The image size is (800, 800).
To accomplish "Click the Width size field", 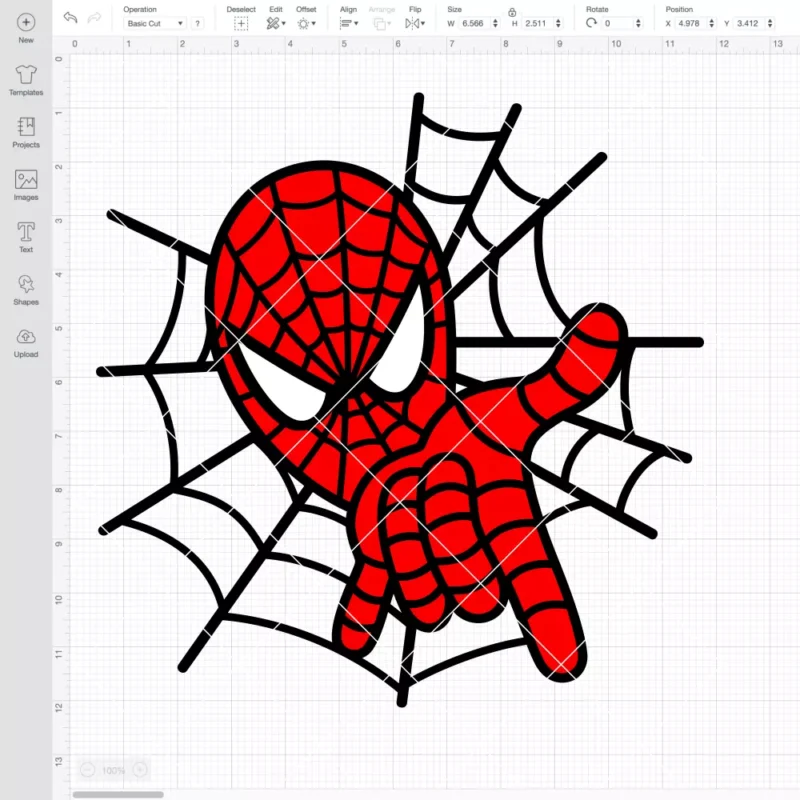I will (474, 23).
